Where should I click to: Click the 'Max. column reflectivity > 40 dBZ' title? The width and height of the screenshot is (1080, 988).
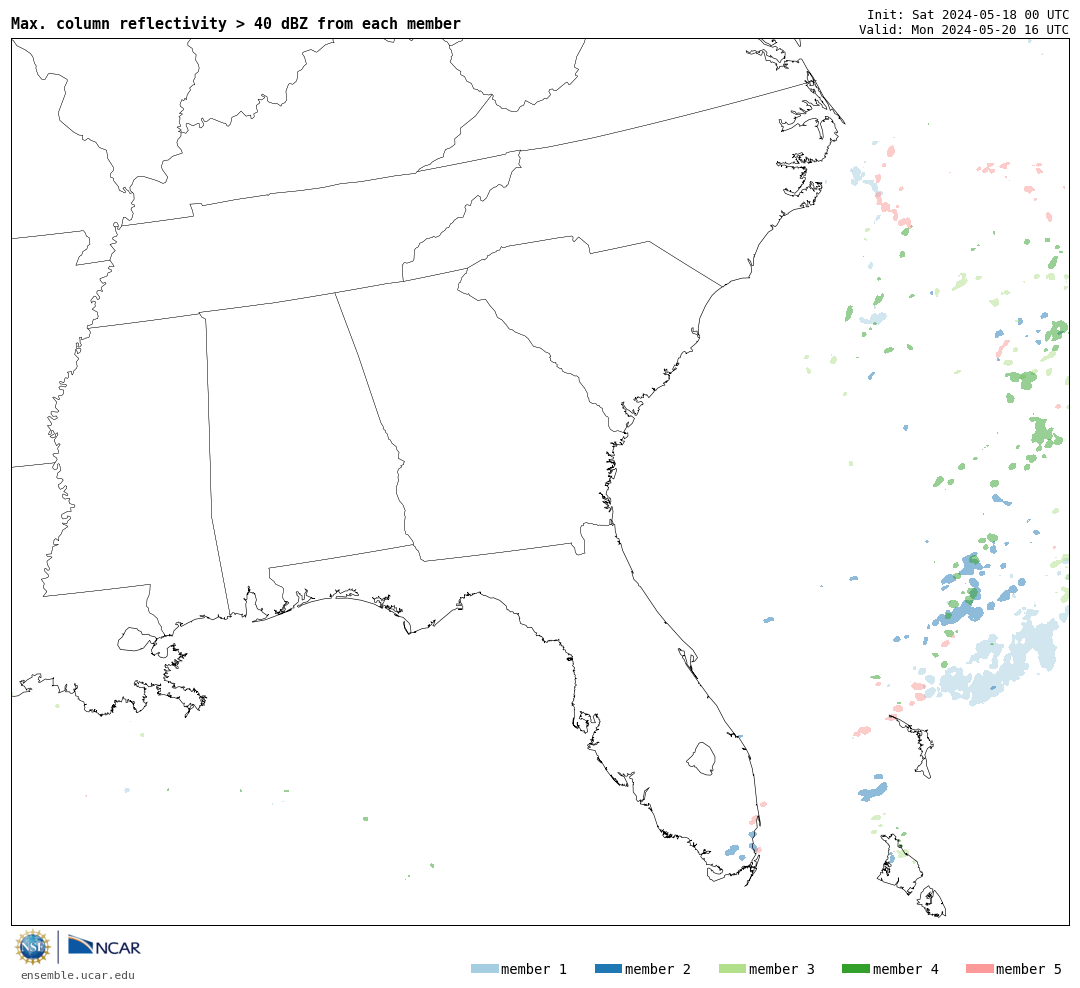pos(236,23)
